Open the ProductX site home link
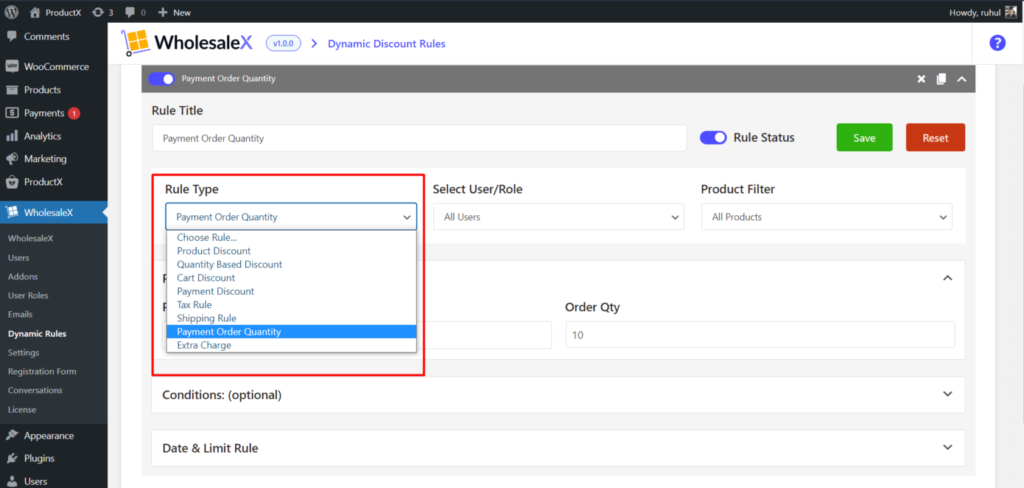Viewport: 1024px width, 488px height. [56, 12]
